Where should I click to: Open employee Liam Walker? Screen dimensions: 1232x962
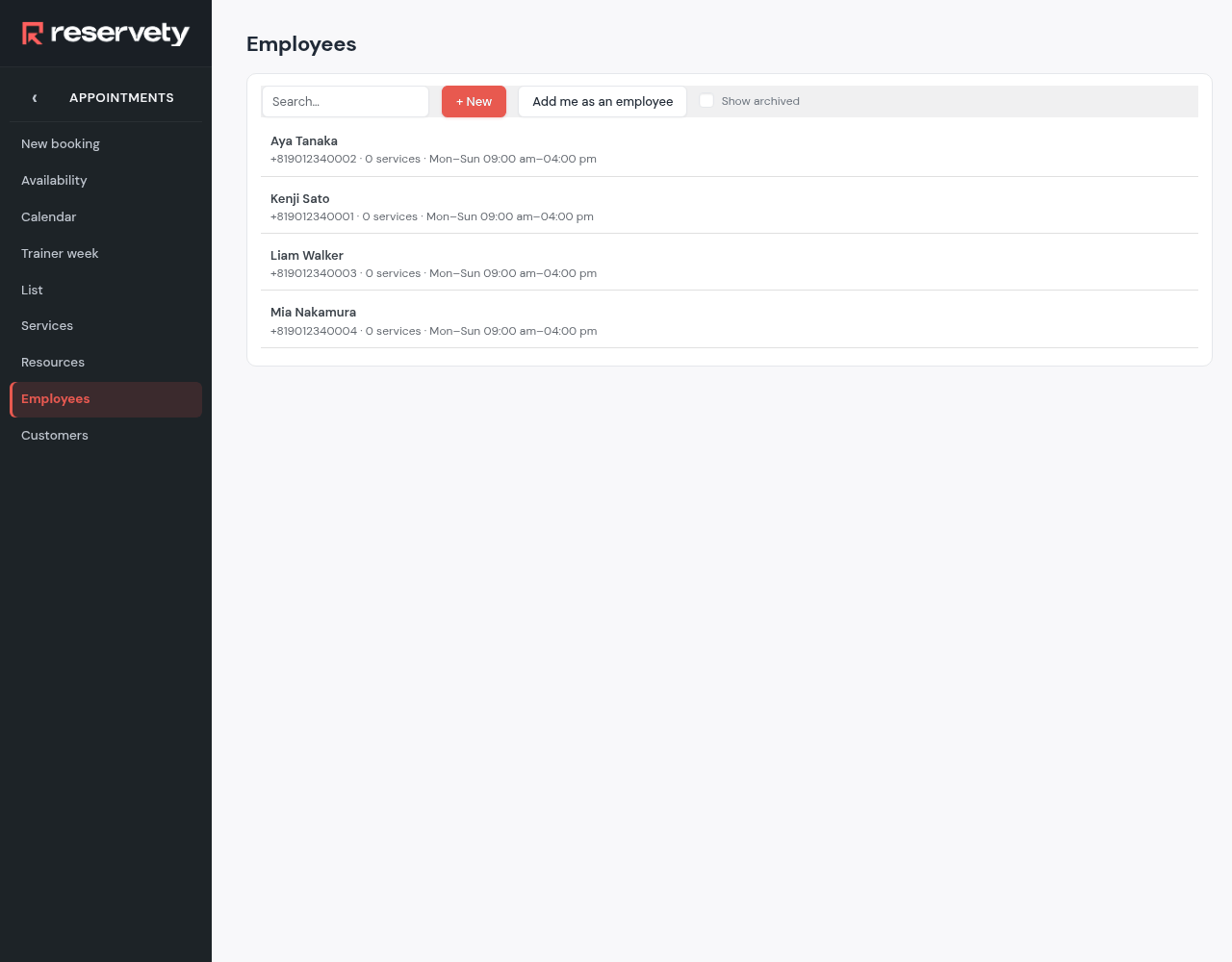tap(730, 264)
